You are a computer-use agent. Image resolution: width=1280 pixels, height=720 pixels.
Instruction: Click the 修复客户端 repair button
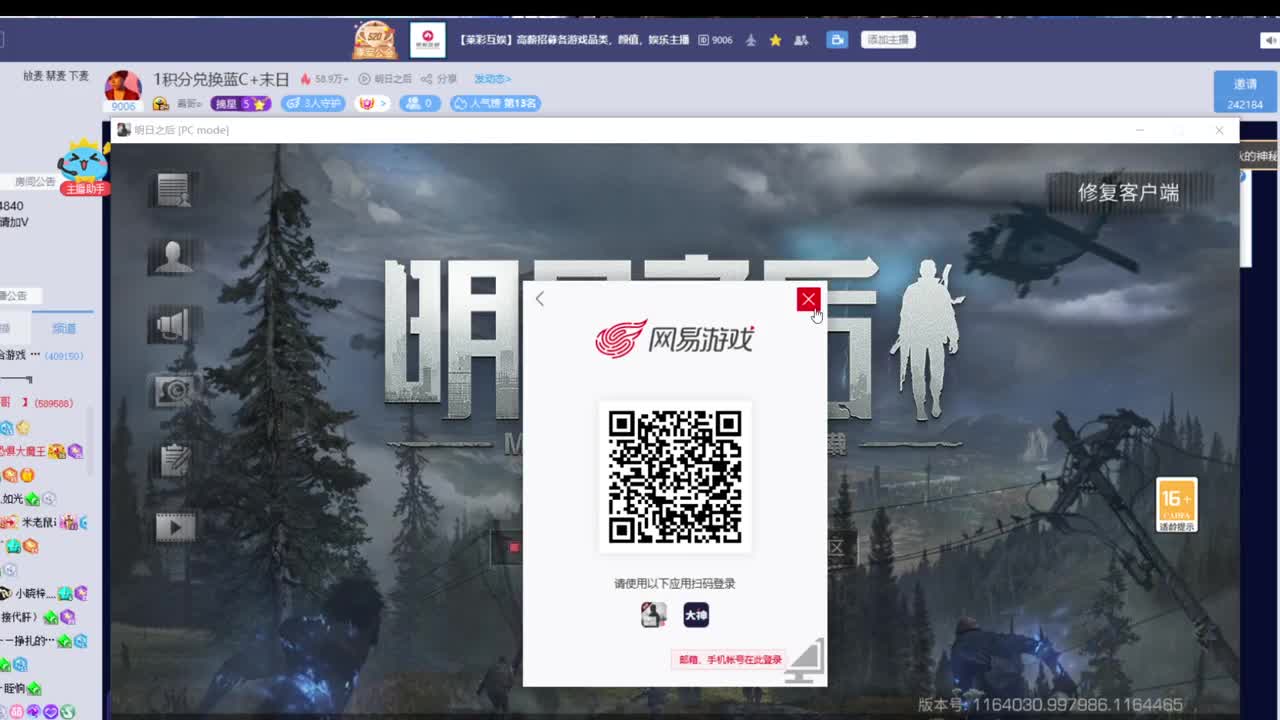1128,193
